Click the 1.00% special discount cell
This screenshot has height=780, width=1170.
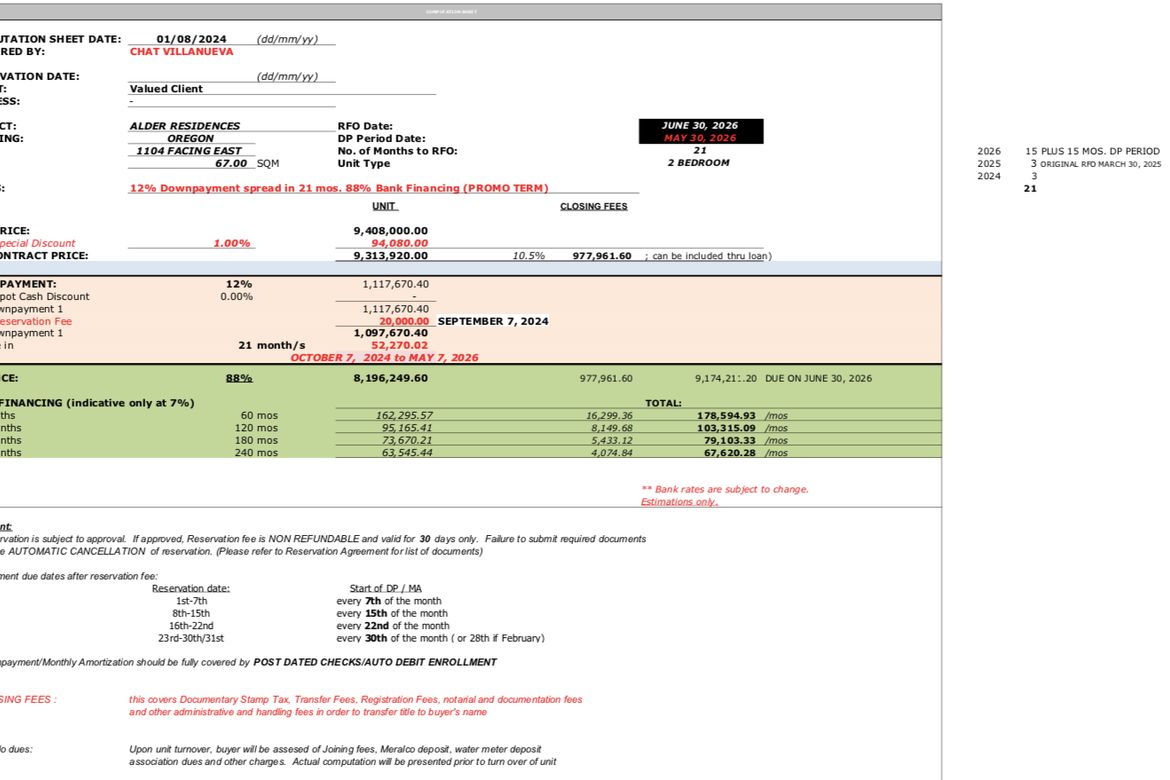pos(231,243)
